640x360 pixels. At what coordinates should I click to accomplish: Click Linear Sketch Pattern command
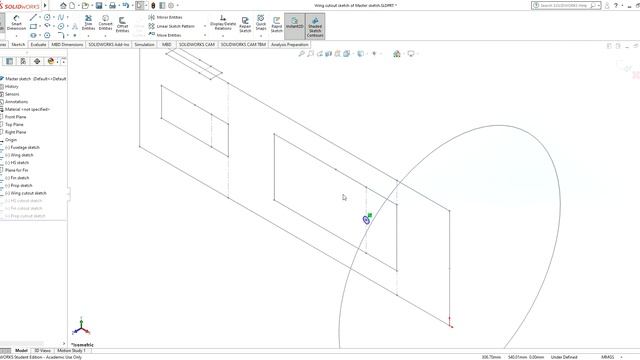pyautogui.click(x=171, y=26)
